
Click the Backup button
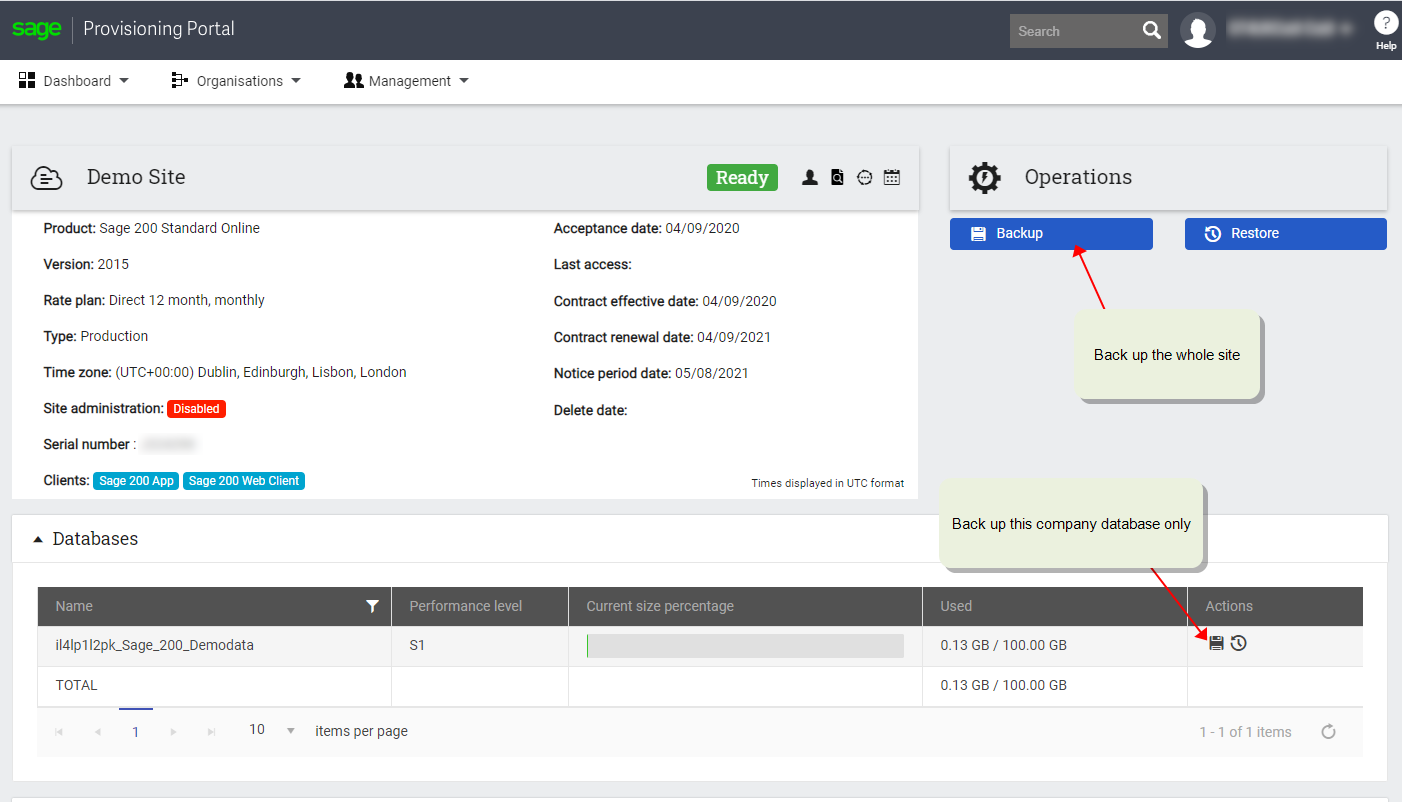click(1051, 234)
